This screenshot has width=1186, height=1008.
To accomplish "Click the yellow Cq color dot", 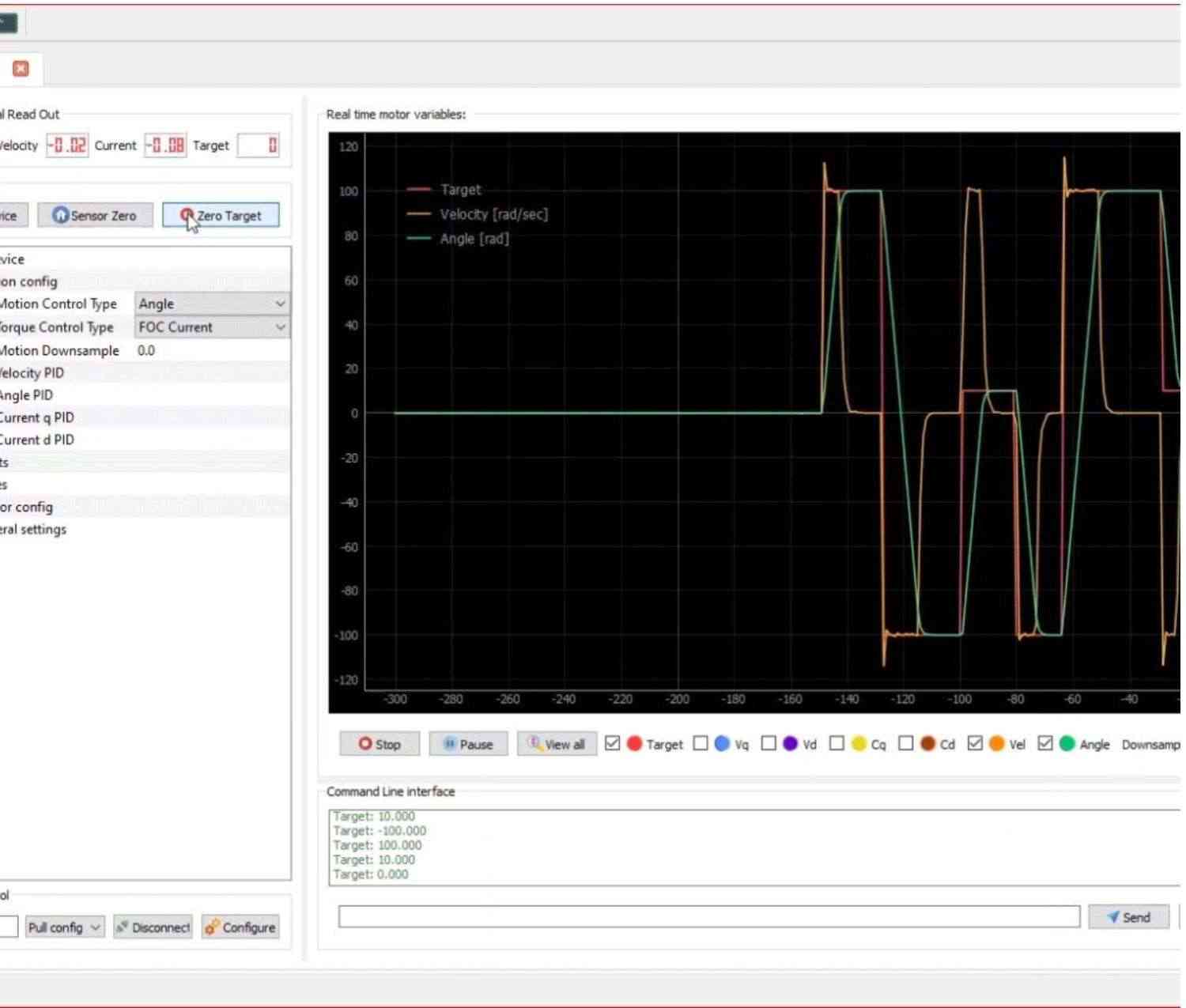I will click(x=859, y=744).
